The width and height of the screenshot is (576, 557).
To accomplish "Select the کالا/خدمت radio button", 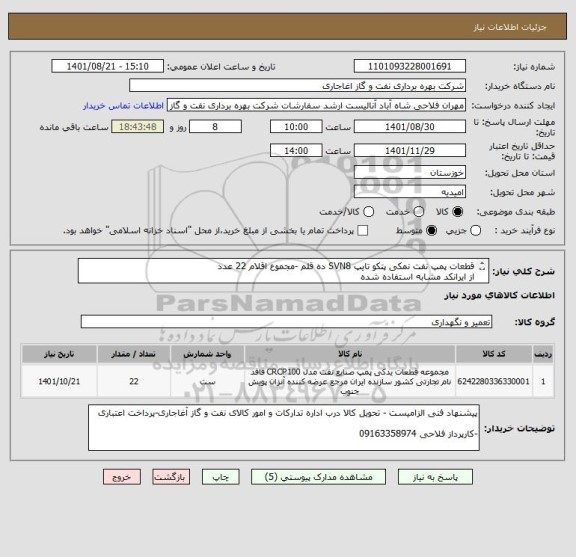I will click(368, 212).
